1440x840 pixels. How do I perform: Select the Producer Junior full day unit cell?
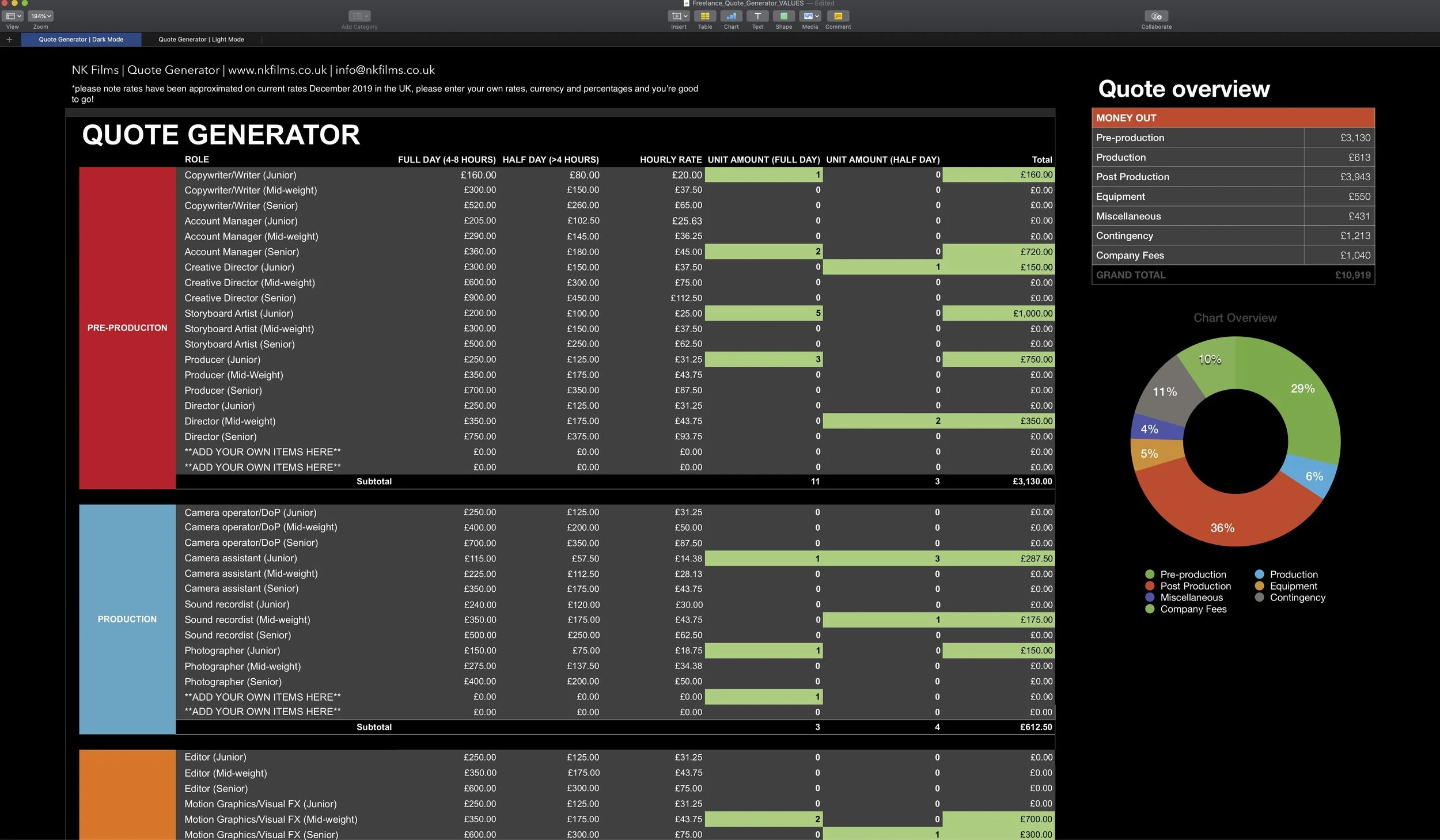coord(763,359)
